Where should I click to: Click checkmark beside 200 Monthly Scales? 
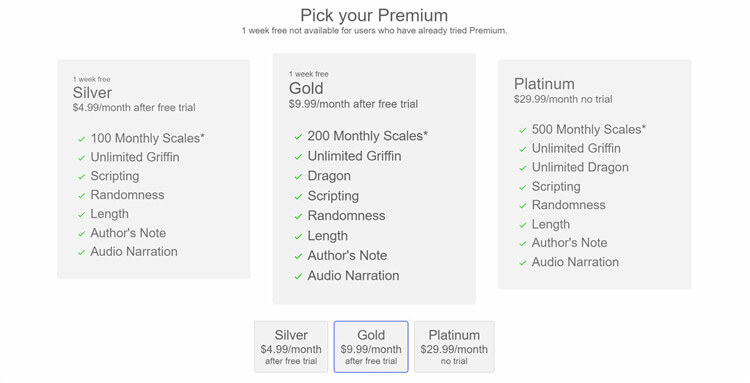tap(298, 137)
